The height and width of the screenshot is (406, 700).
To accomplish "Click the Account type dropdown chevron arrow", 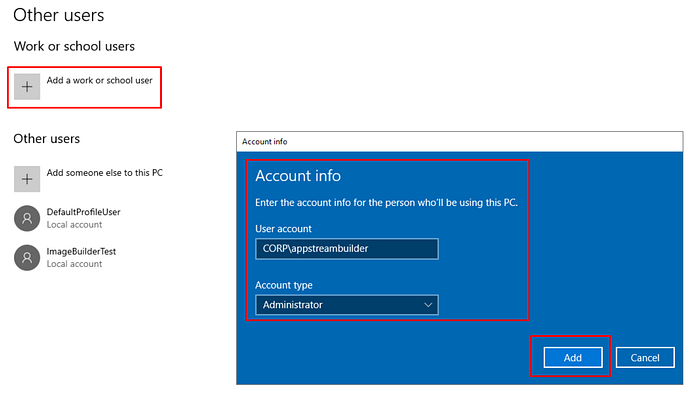I will pos(428,305).
